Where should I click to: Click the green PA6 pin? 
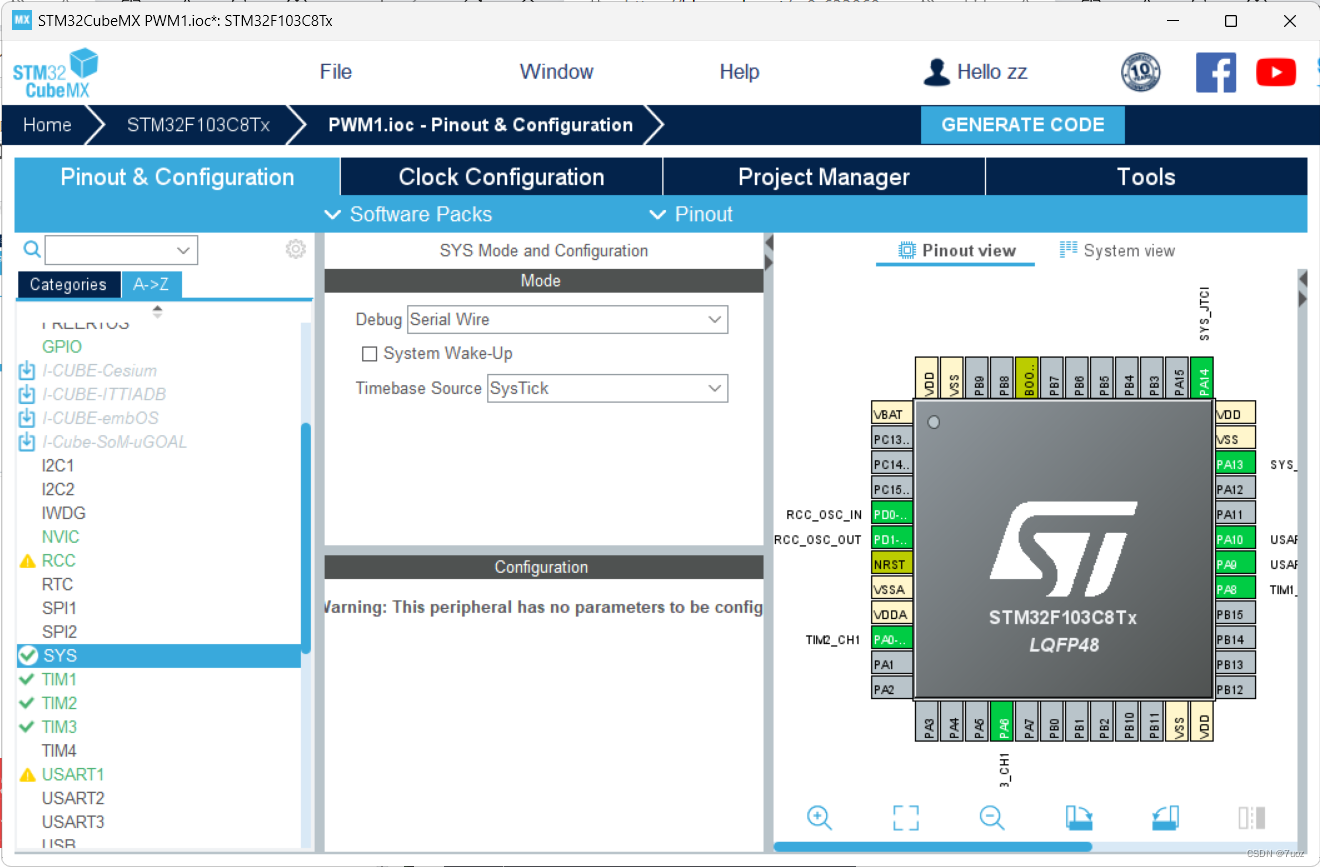1004,722
